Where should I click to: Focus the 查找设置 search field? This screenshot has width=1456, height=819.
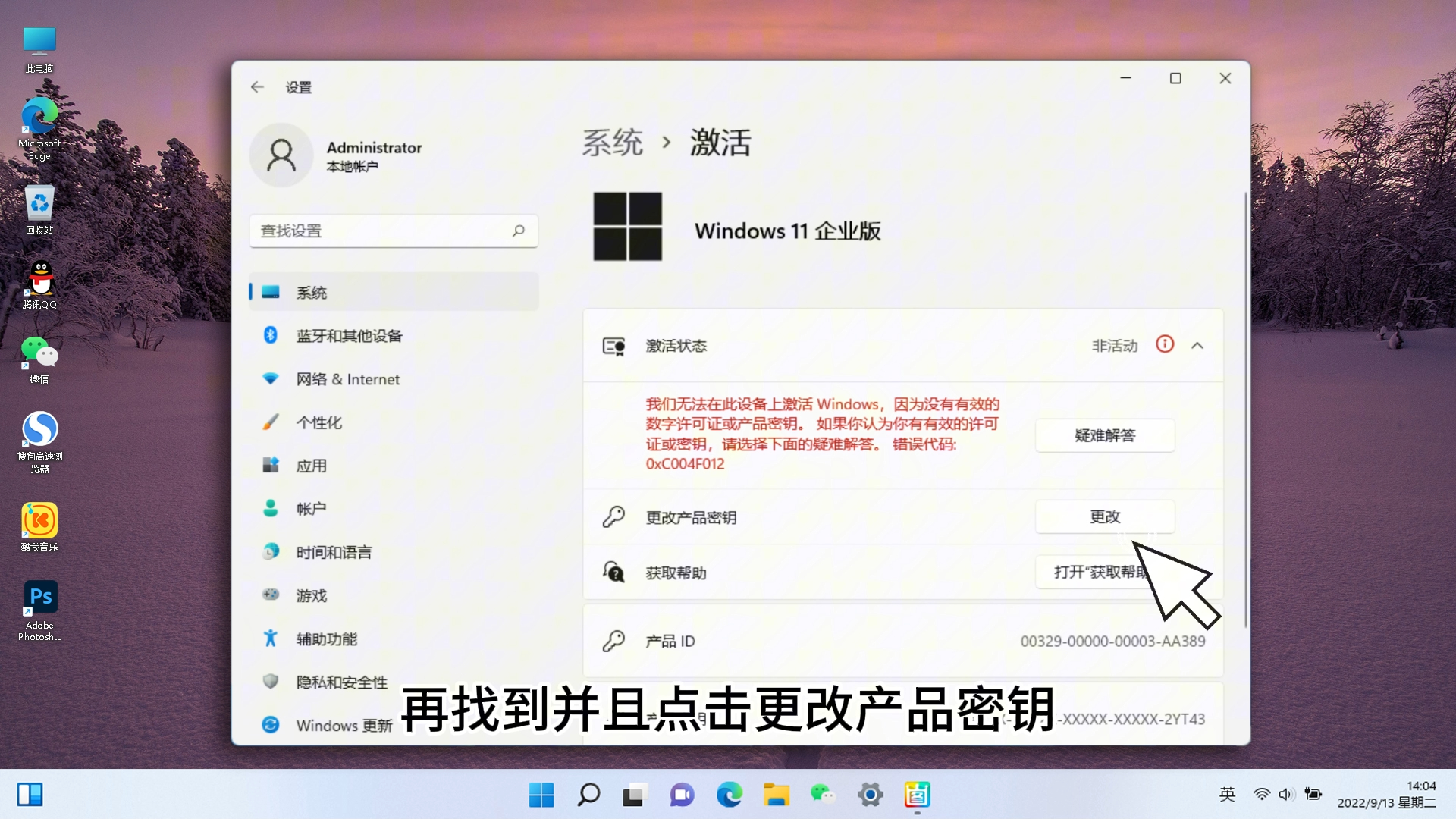point(394,231)
